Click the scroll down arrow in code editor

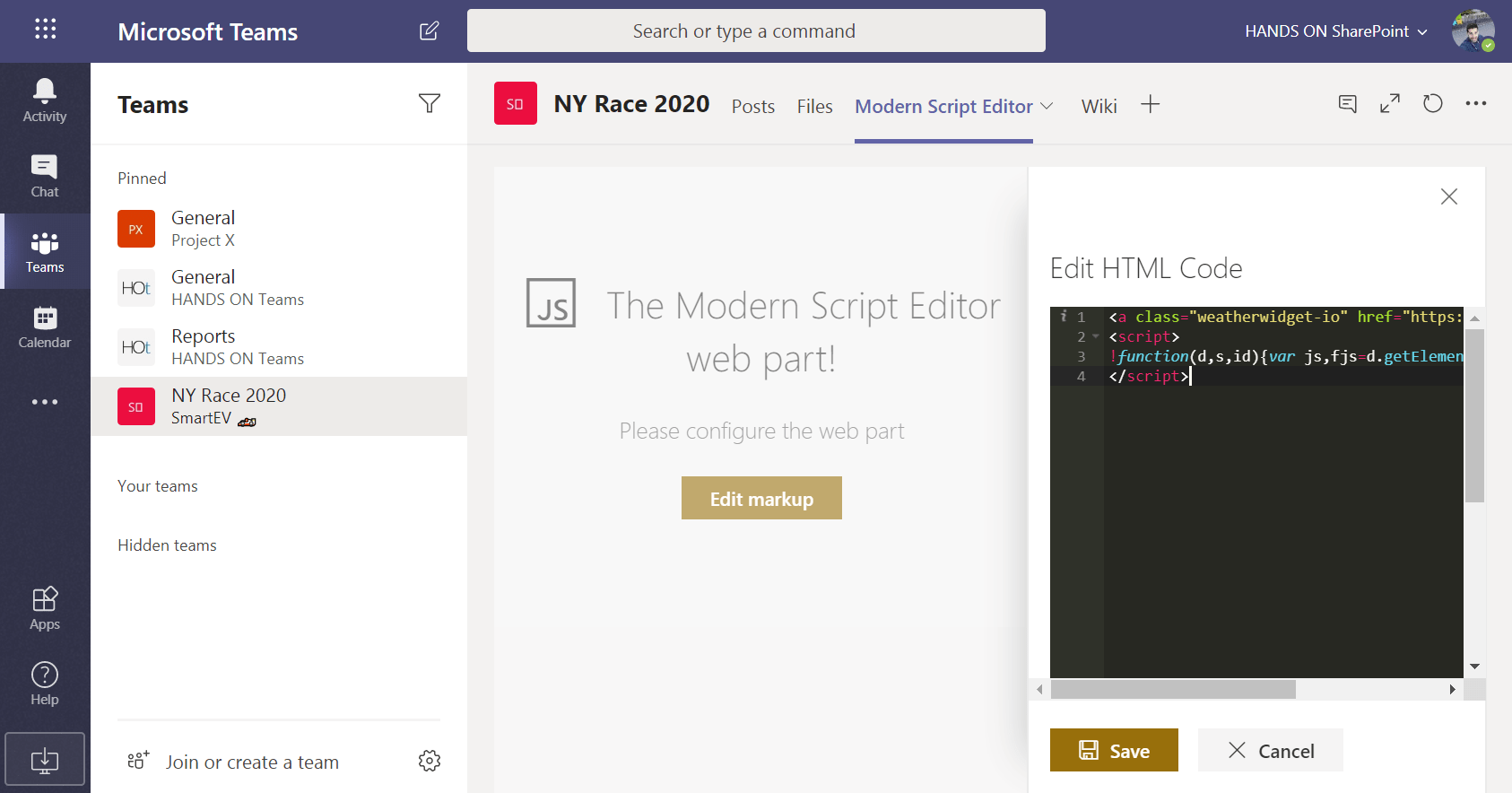1474,667
